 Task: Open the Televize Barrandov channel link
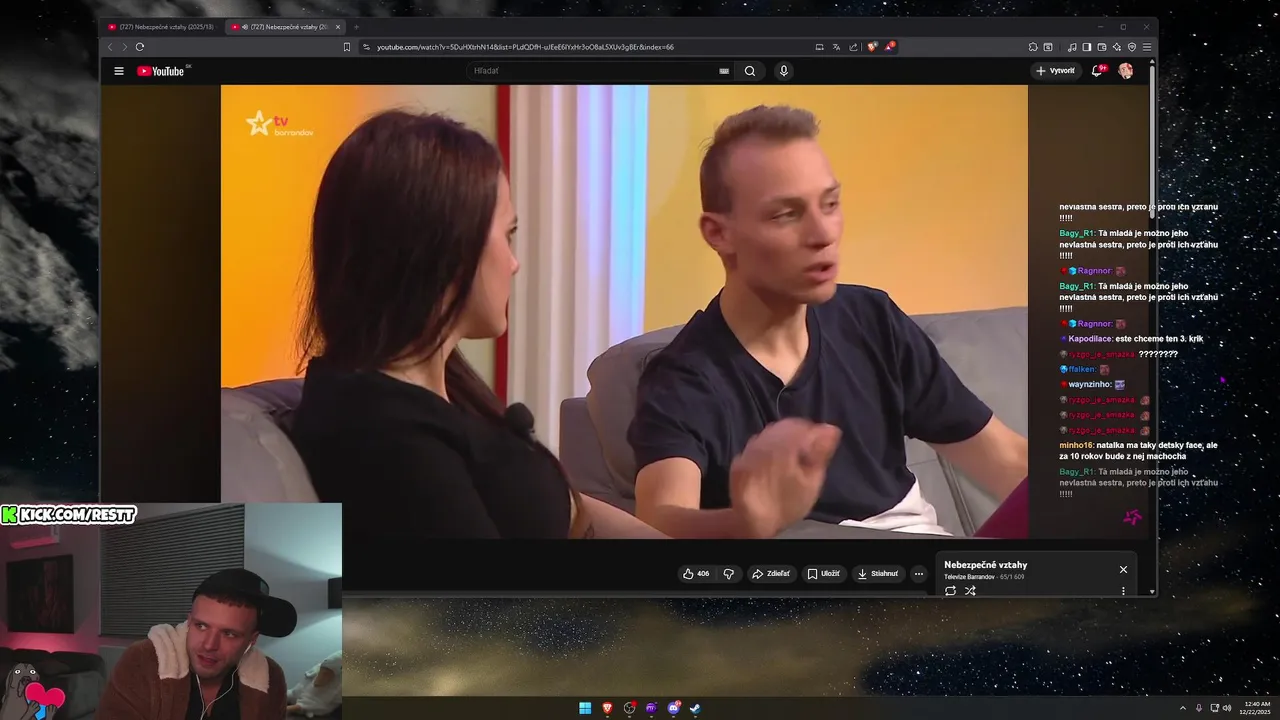click(969, 577)
